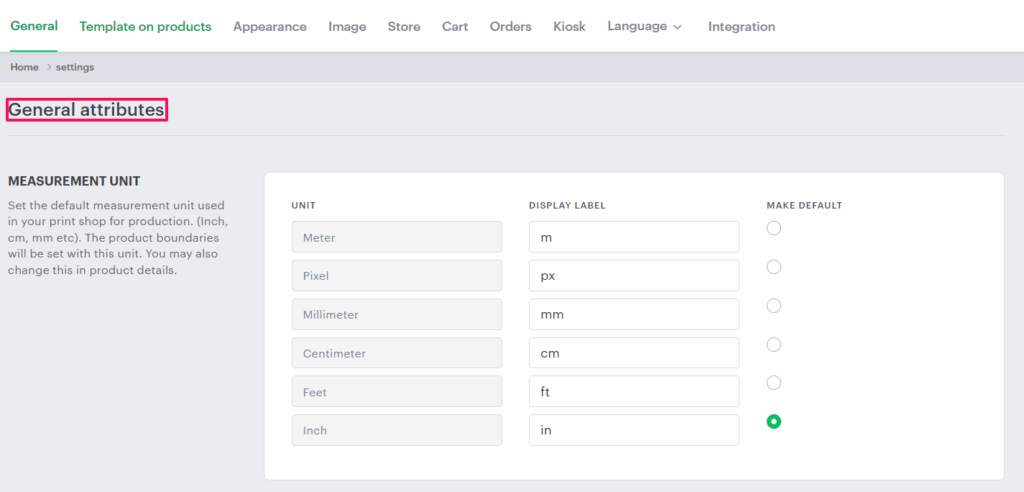Viewport: 1024px width, 492px height.
Task: Make Meter the default unit
Action: [x=774, y=228]
